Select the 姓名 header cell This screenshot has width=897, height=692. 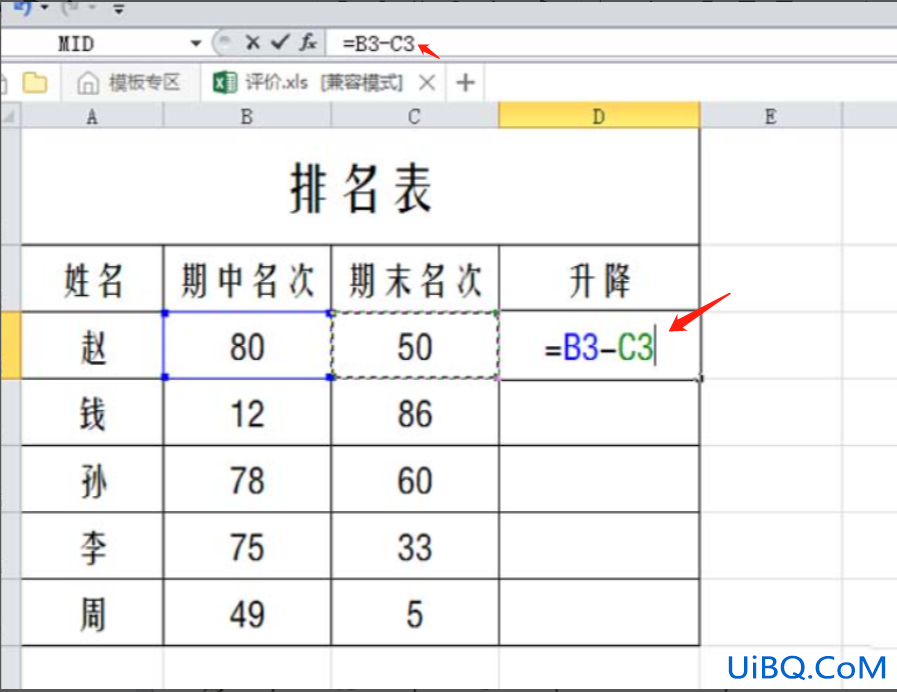92,280
